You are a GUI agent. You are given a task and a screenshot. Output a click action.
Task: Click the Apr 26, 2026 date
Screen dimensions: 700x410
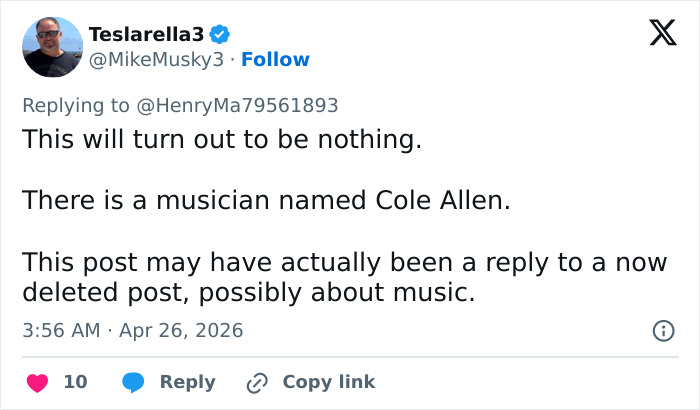click(x=182, y=330)
